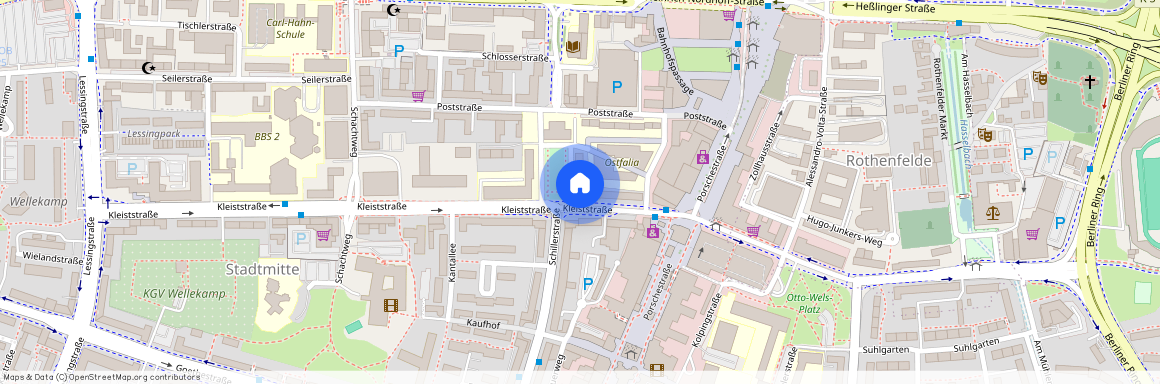Select the theatre masks icon beside Am Hasselbach
Image resolution: width=1160 pixels, height=384 pixels.
point(984,135)
